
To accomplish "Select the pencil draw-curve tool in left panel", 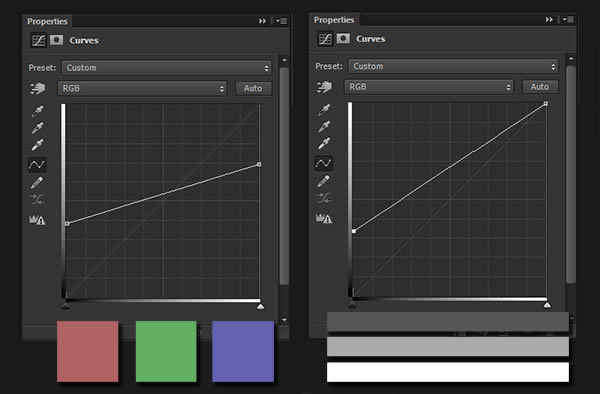I will tap(37, 182).
